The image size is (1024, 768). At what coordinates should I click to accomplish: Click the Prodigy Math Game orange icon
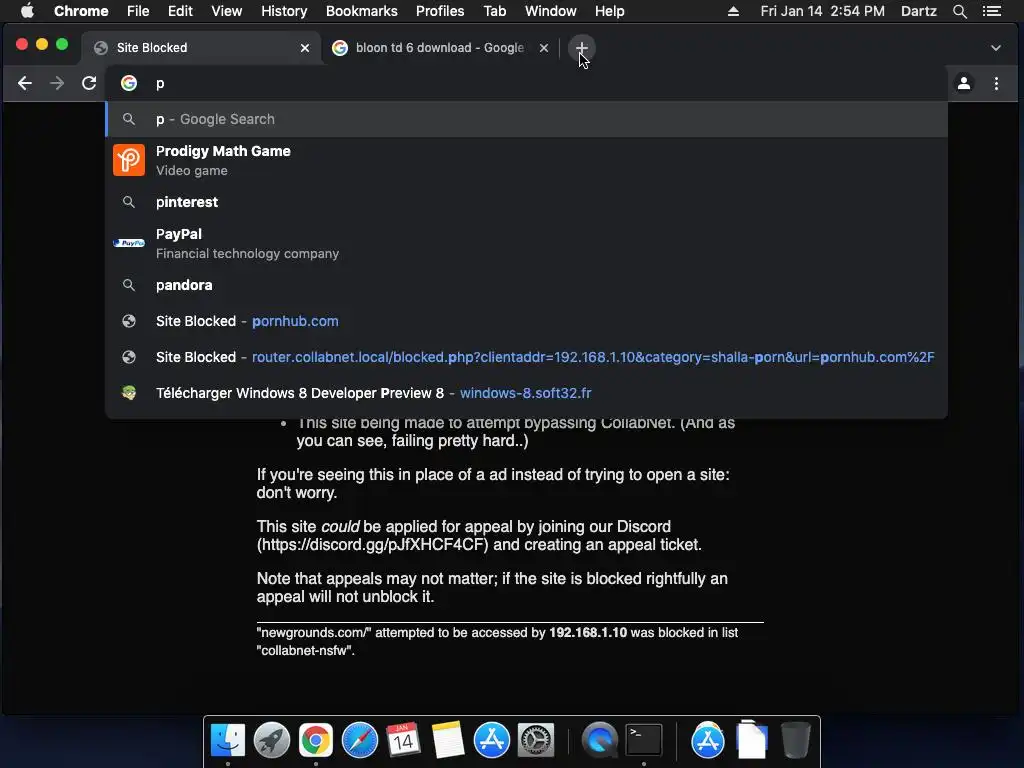[x=129, y=161]
